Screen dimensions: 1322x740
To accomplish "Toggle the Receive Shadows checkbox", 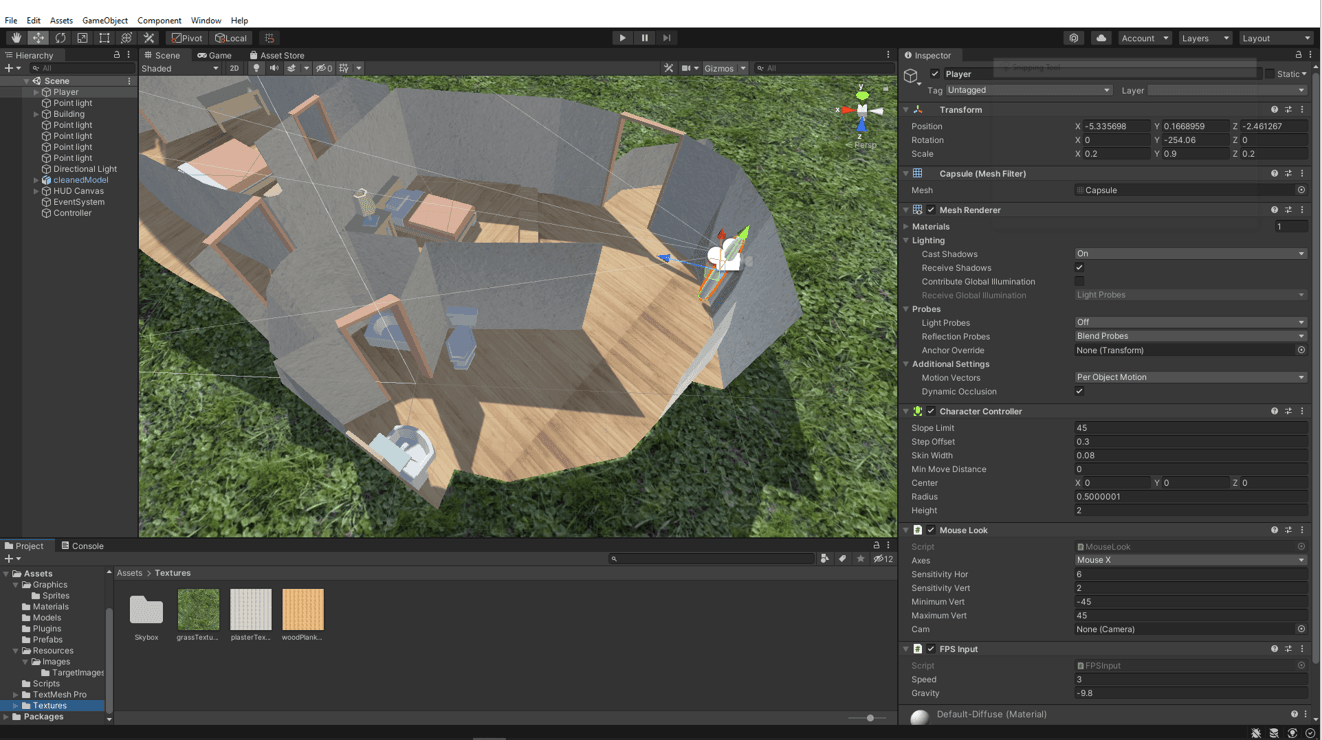I will 1079,268.
